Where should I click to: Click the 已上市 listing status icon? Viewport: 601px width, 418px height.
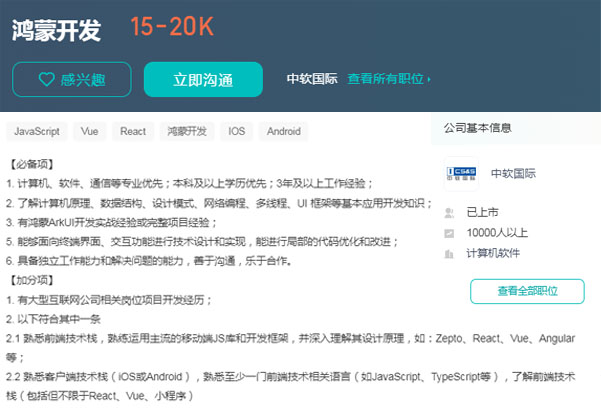[449, 213]
